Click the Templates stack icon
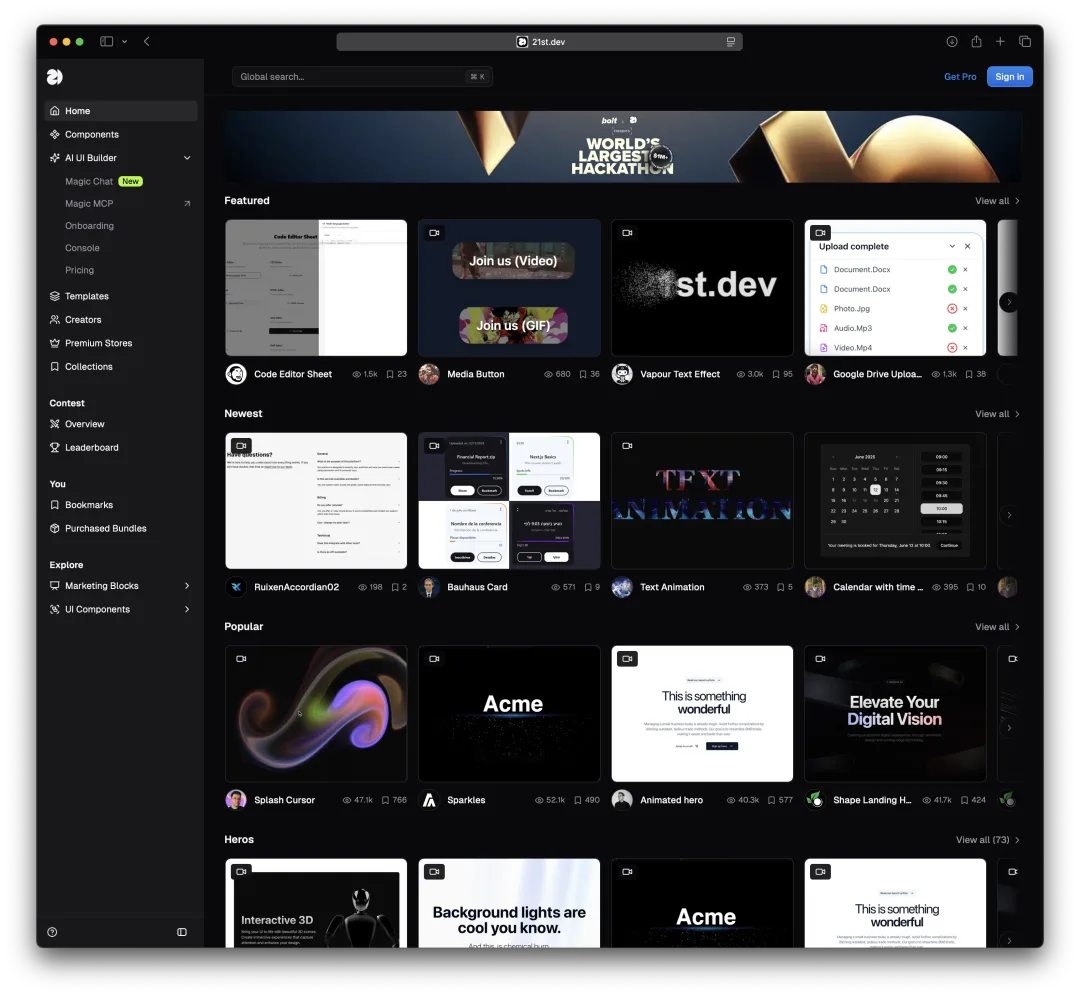This screenshot has height=996, width=1080. click(x=54, y=296)
